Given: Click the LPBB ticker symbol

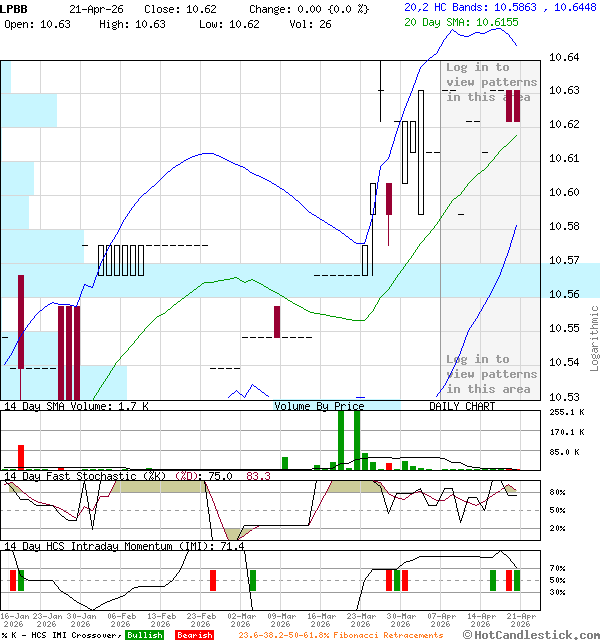Looking at the screenshot, I should point(14,8).
